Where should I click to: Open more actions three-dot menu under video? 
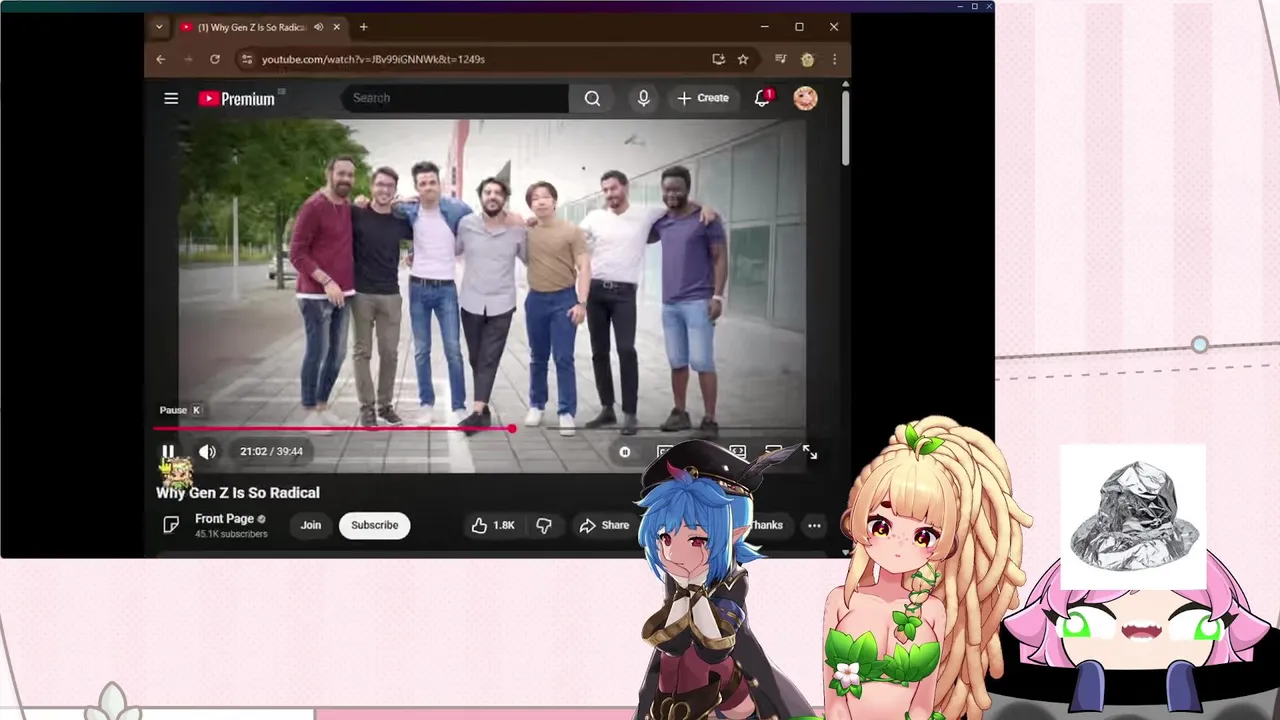pos(814,525)
